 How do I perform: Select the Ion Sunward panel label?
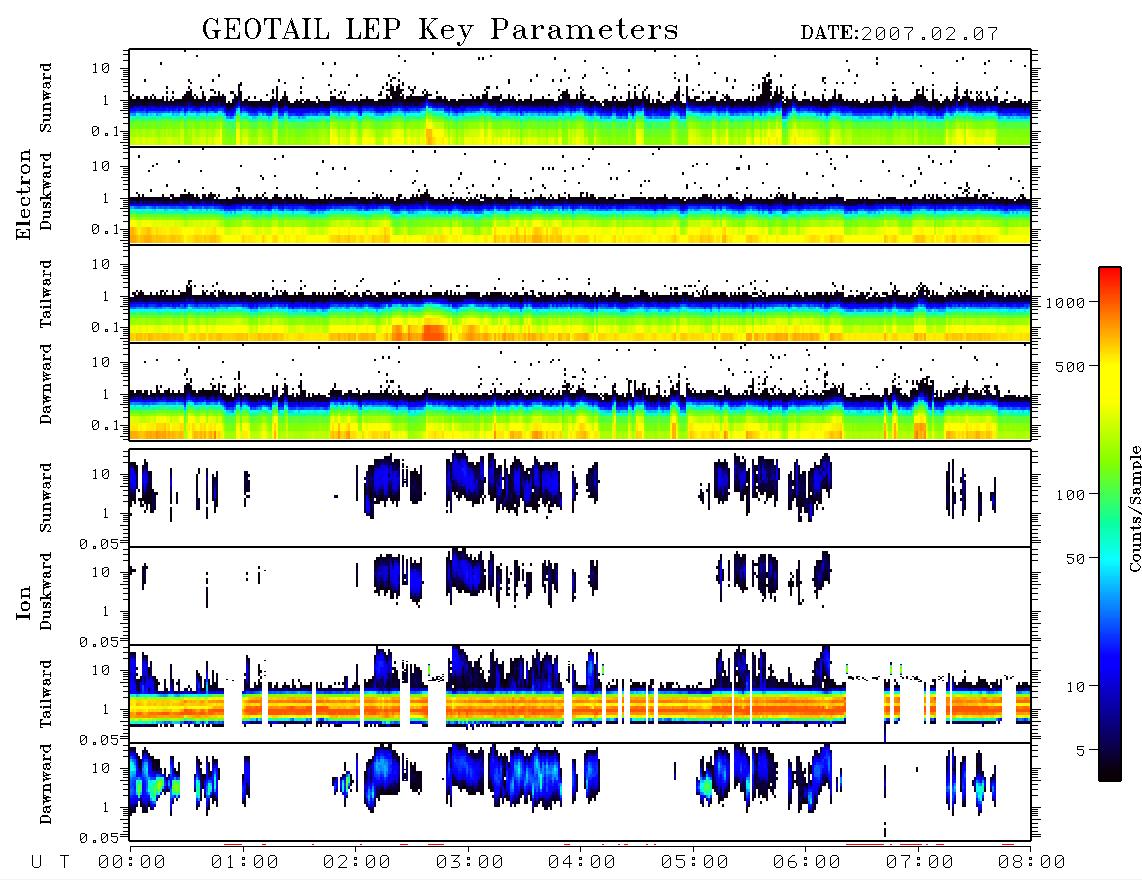(x=46, y=497)
